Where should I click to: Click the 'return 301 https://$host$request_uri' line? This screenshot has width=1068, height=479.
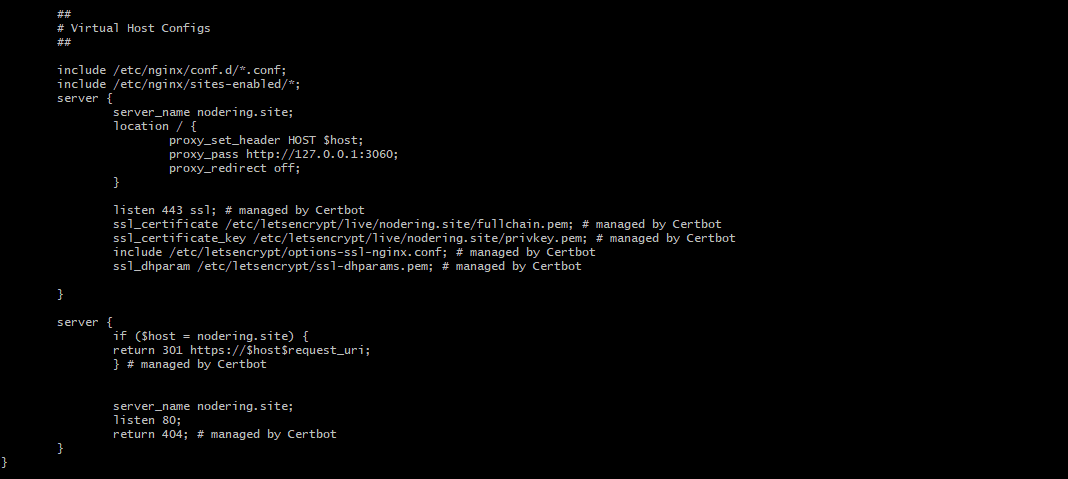(242, 350)
